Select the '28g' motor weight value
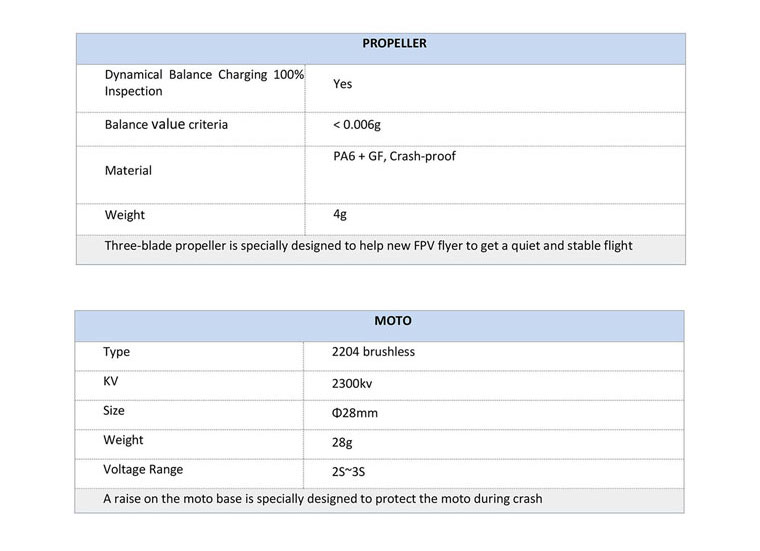Image resolution: width=760 pixels, height=551 pixels. click(x=343, y=441)
